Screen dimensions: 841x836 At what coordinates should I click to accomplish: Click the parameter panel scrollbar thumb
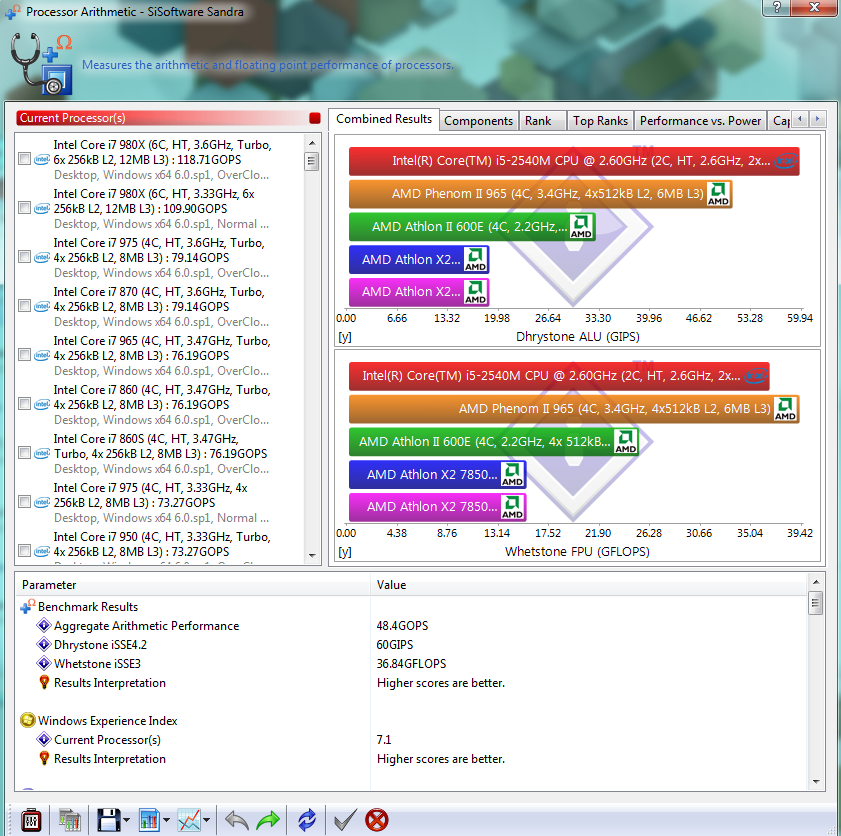[816, 602]
